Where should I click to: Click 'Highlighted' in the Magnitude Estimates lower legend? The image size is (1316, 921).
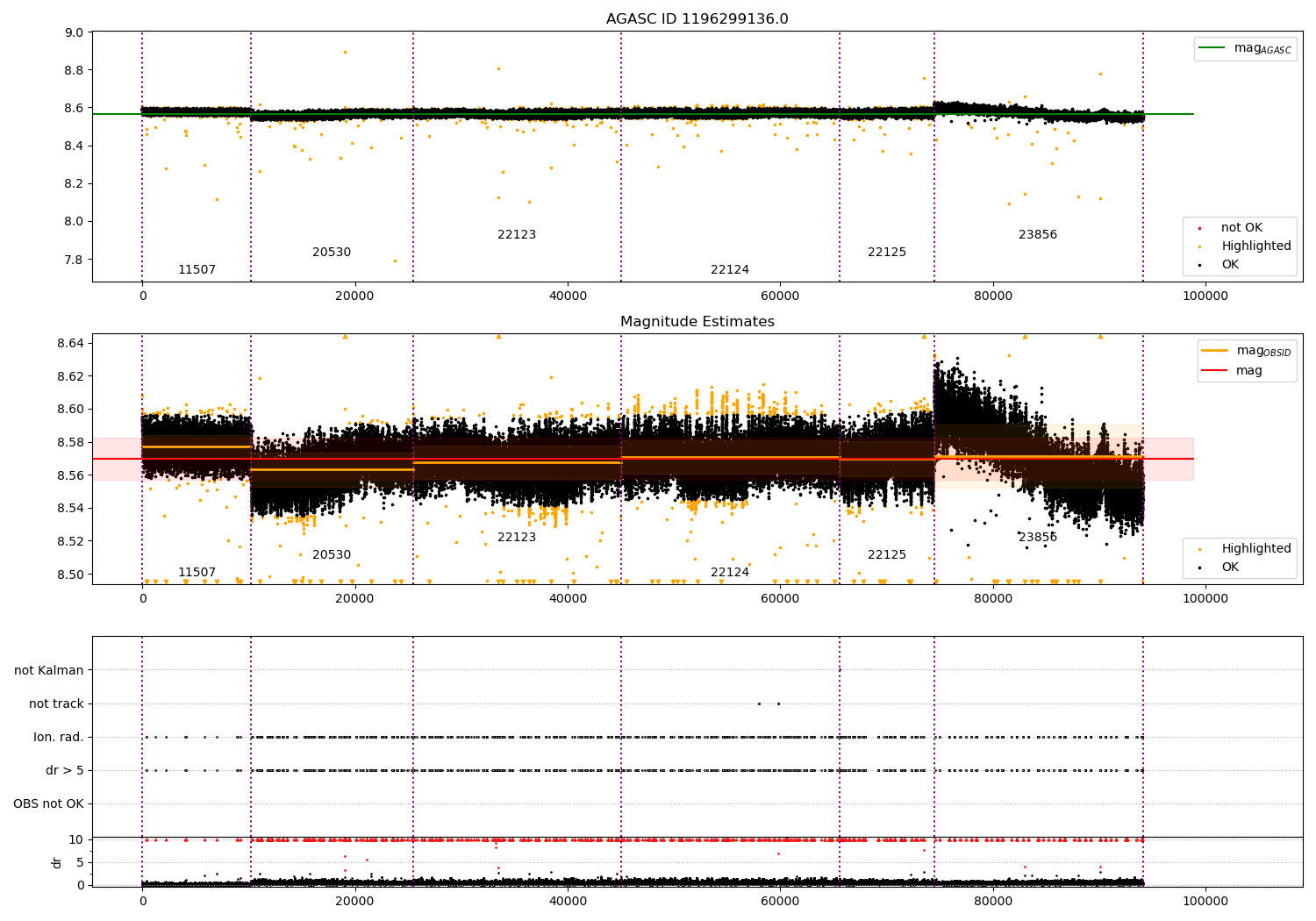tap(1255, 548)
